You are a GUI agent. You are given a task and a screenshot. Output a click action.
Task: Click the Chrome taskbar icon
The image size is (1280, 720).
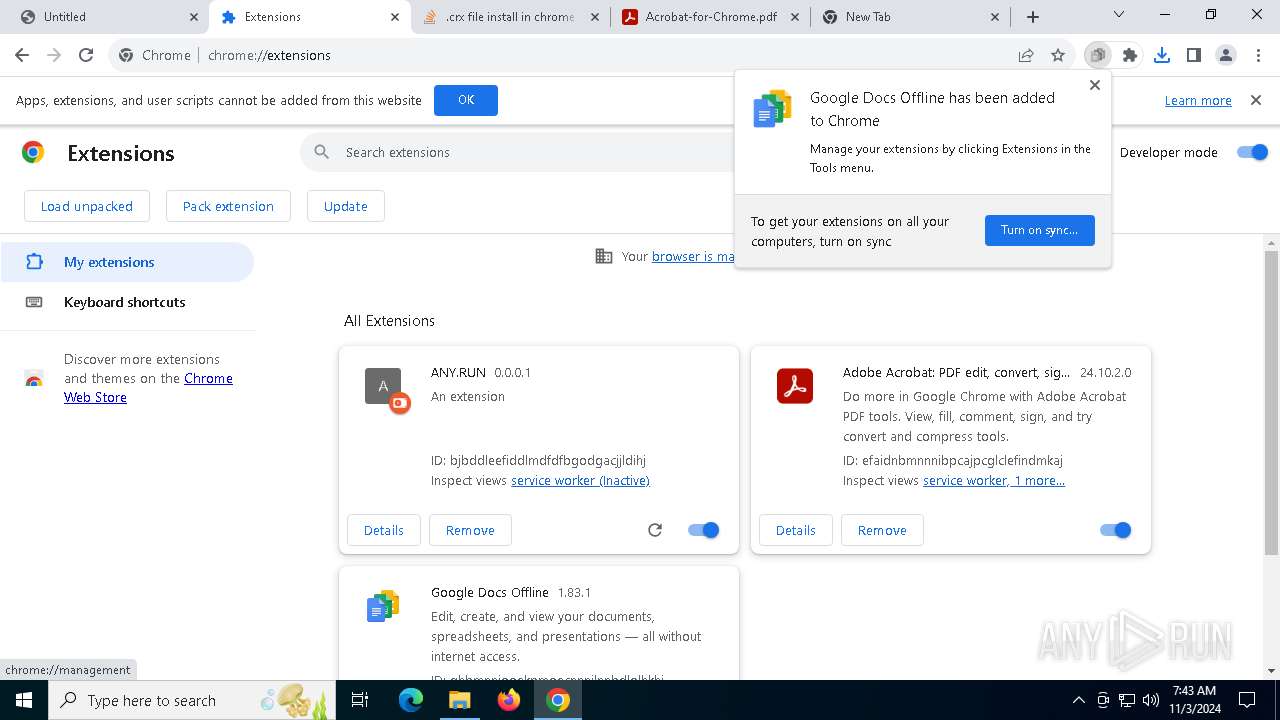click(x=558, y=700)
